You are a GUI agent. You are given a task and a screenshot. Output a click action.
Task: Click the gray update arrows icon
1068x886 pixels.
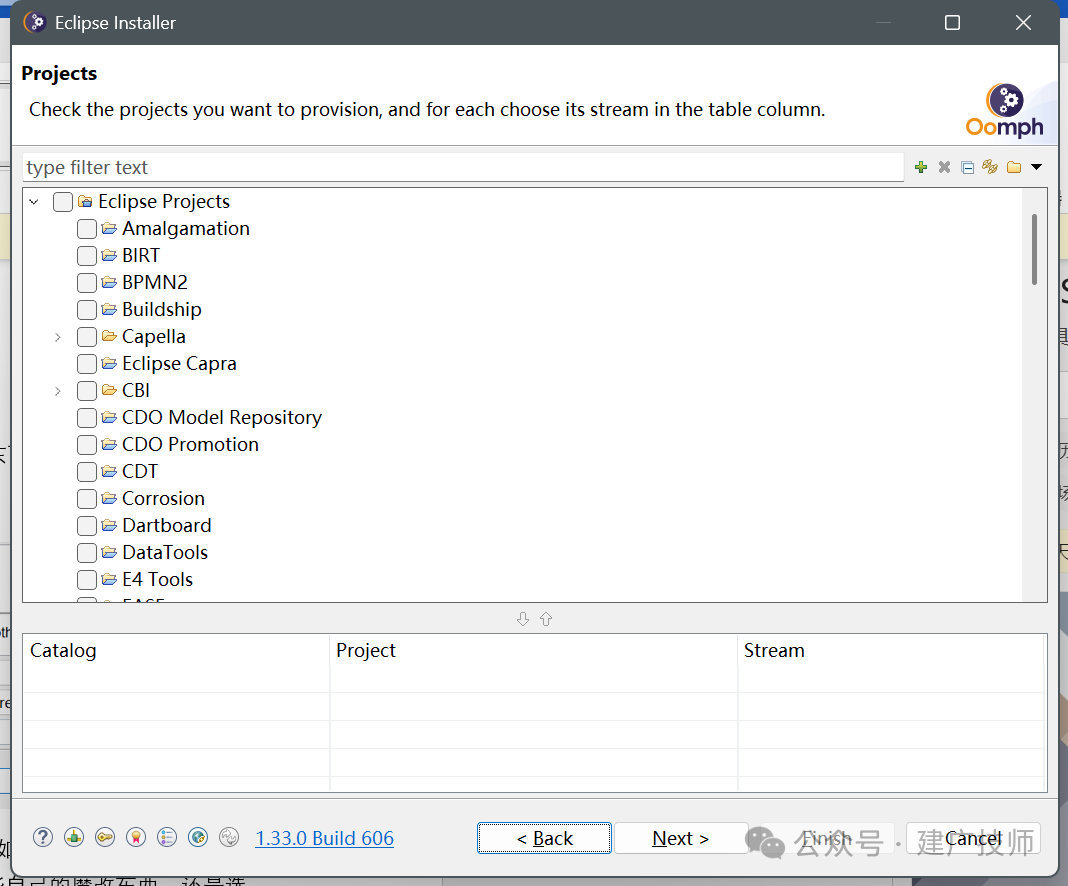point(229,837)
